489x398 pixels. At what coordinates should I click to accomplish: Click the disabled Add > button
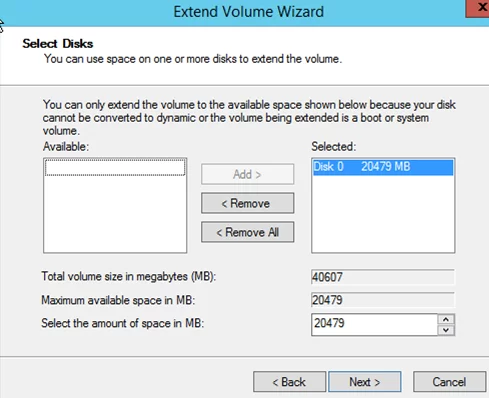coord(248,174)
